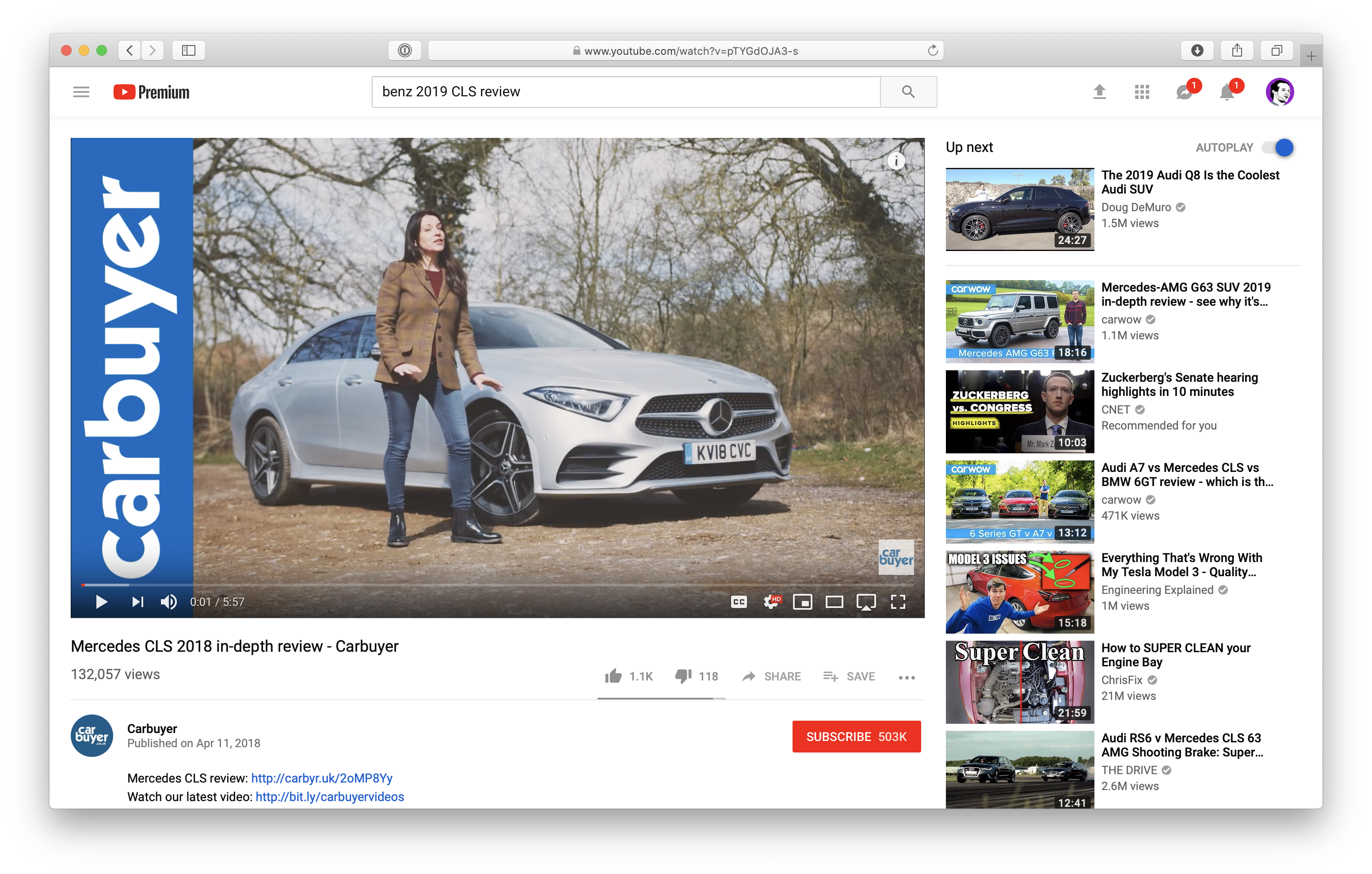Viewport: 1372px width, 874px height.
Task: Enable the miniplayer
Action: pyautogui.click(x=803, y=602)
